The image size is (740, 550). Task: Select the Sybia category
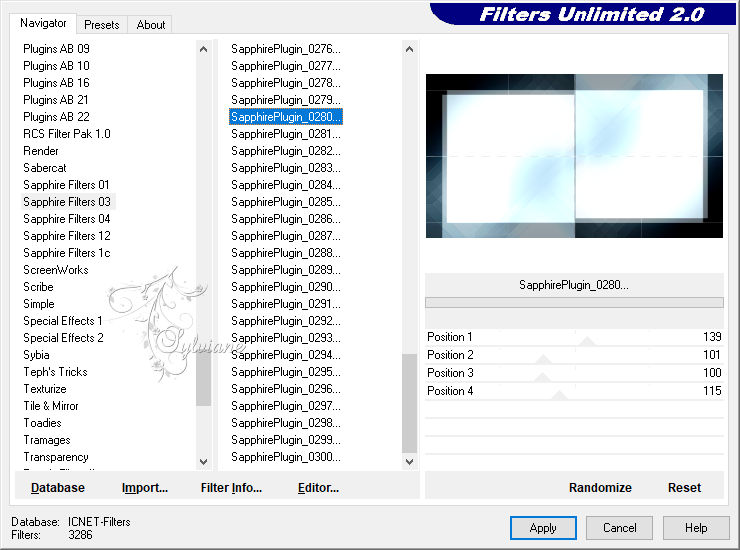click(x=36, y=355)
